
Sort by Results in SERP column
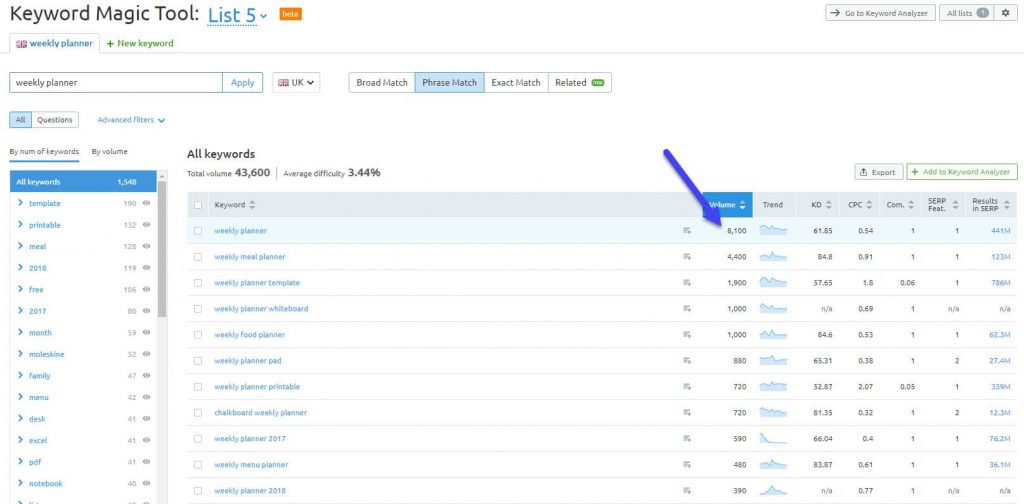pyautogui.click(x=1006, y=205)
